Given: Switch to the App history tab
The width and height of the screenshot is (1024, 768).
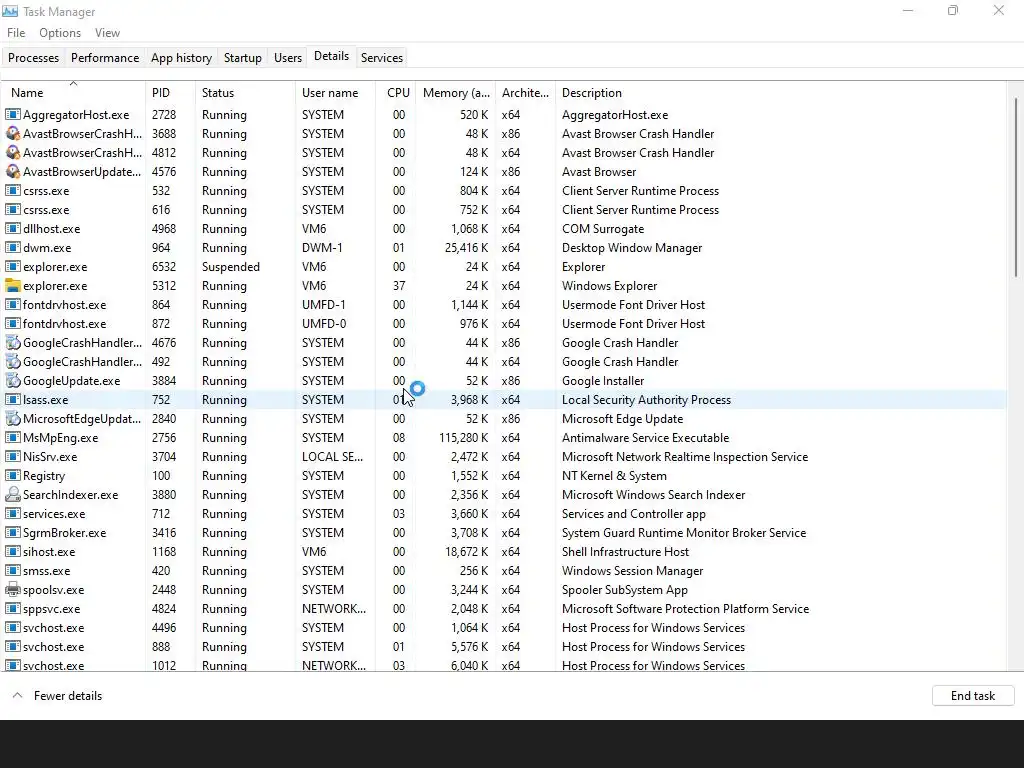Looking at the screenshot, I should point(182,57).
